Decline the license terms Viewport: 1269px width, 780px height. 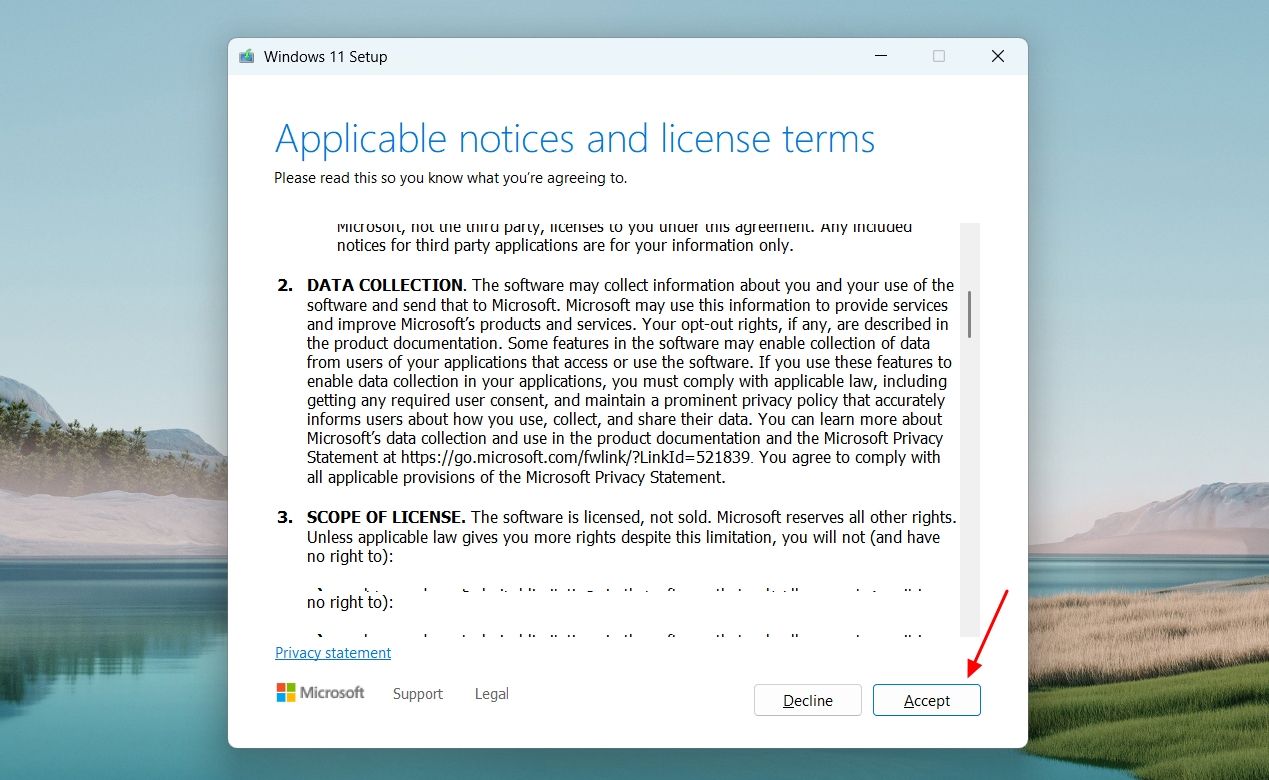pyautogui.click(x=807, y=700)
